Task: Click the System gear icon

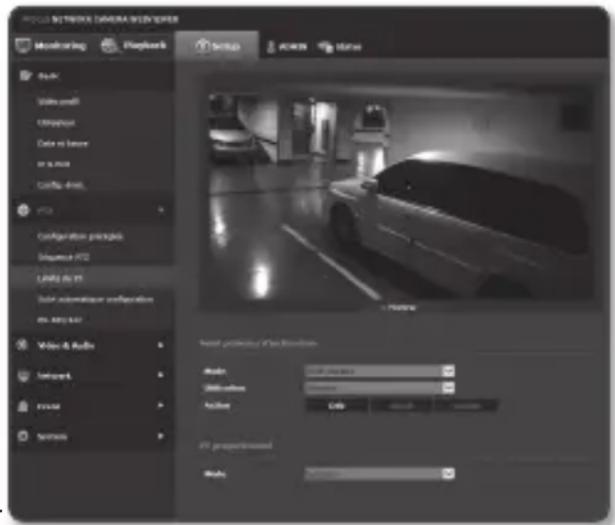Action: tap(24, 437)
